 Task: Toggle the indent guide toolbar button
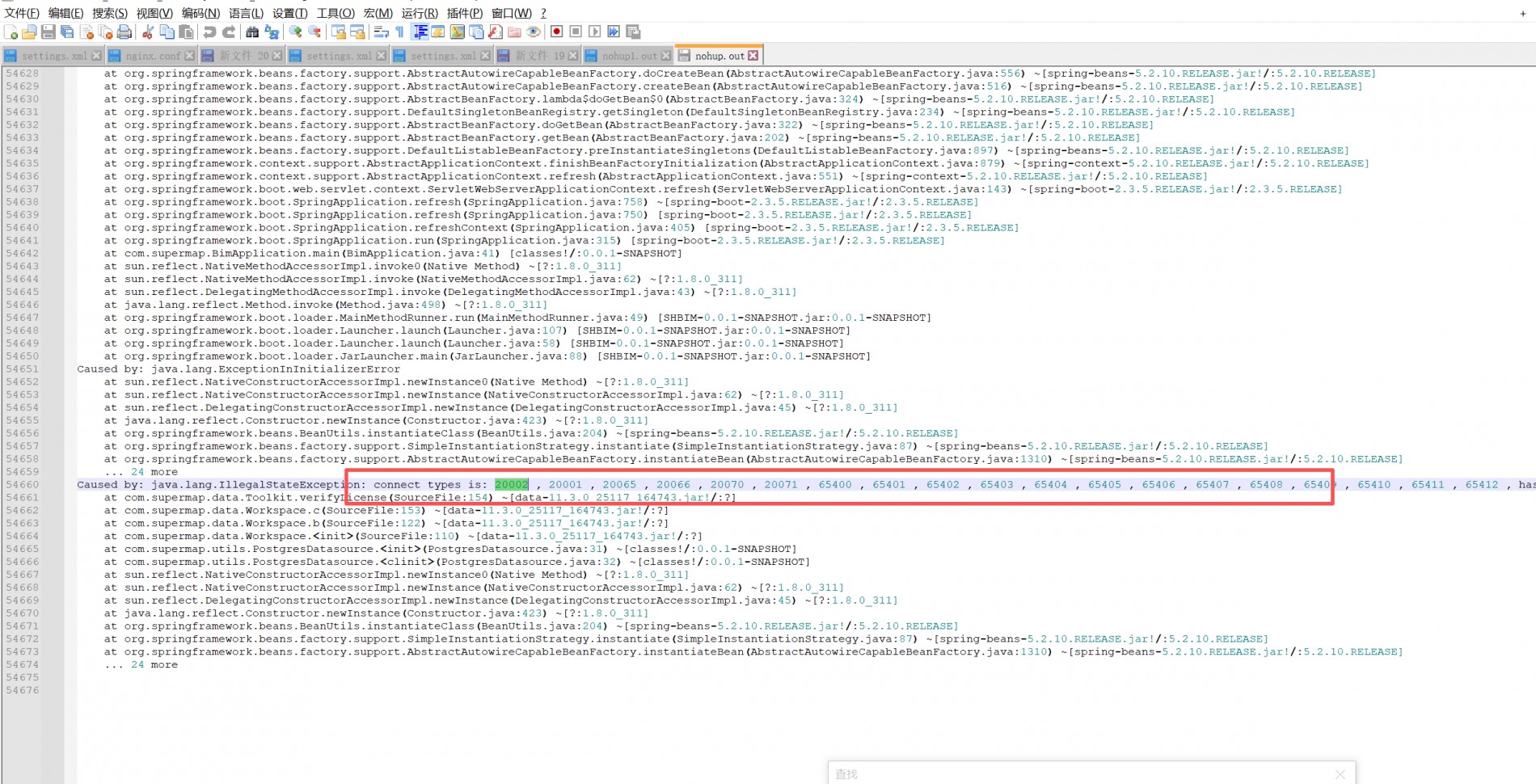click(x=420, y=32)
